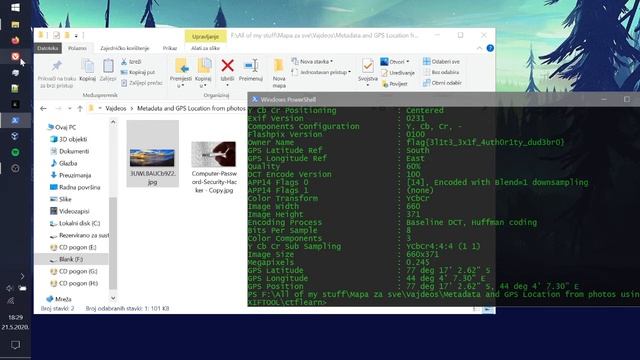640x360 pixels.
Task: Open the Nova stavka dropdown
Action: (x=312, y=61)
